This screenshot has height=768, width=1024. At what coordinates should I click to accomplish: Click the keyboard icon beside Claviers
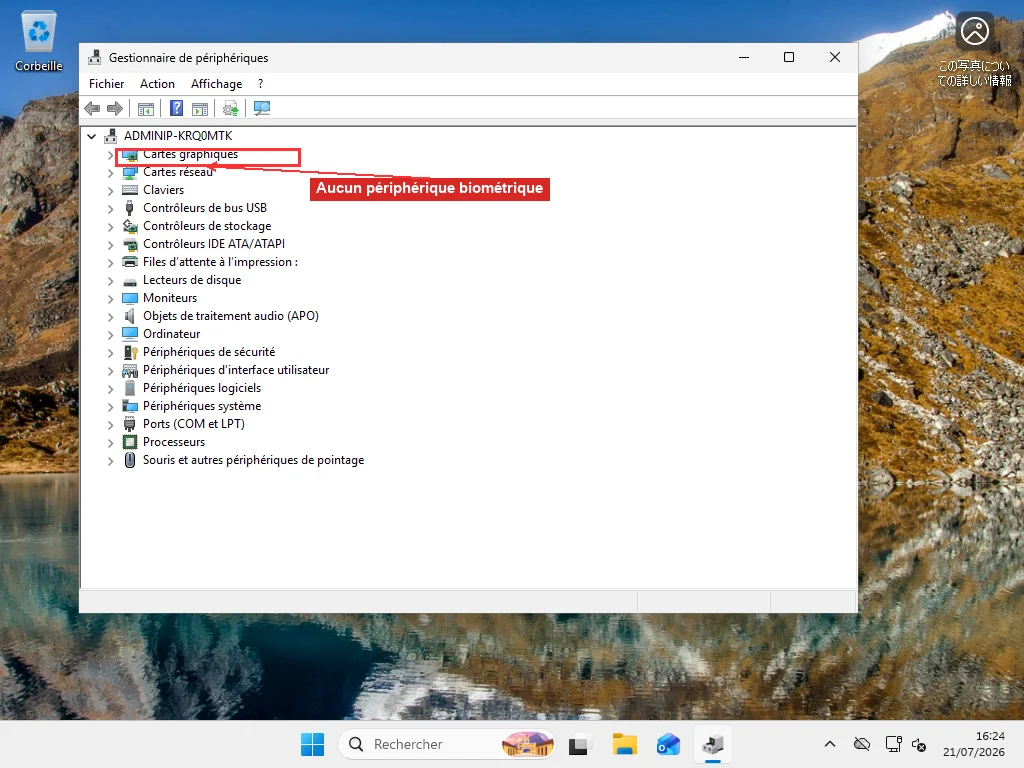pyautogui.click(x=130, y=190)
